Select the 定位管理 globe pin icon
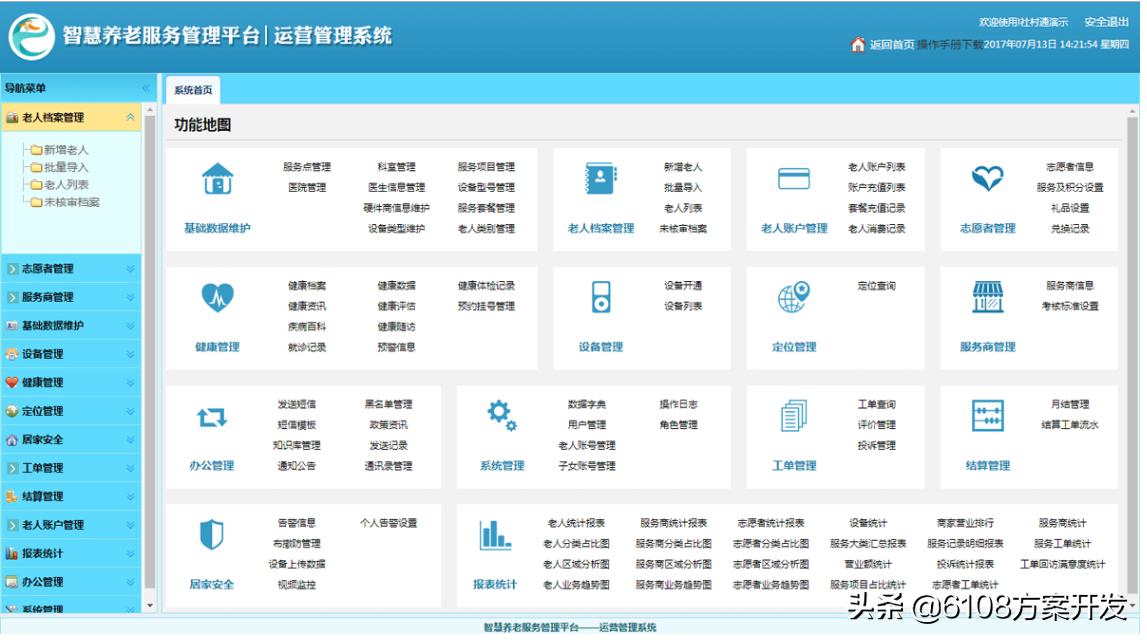 (791, 298)
